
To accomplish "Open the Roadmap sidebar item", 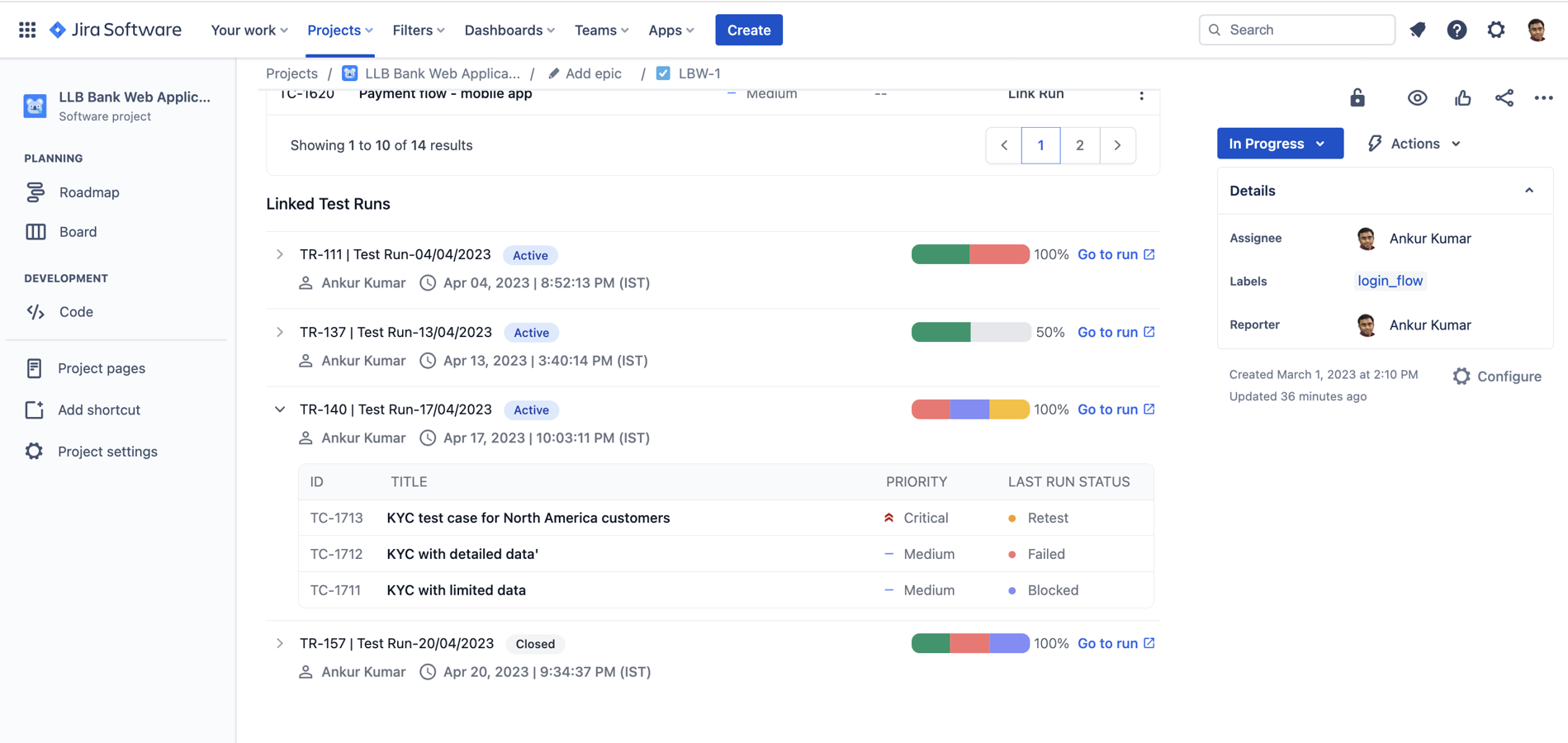I will coord(89,192).
